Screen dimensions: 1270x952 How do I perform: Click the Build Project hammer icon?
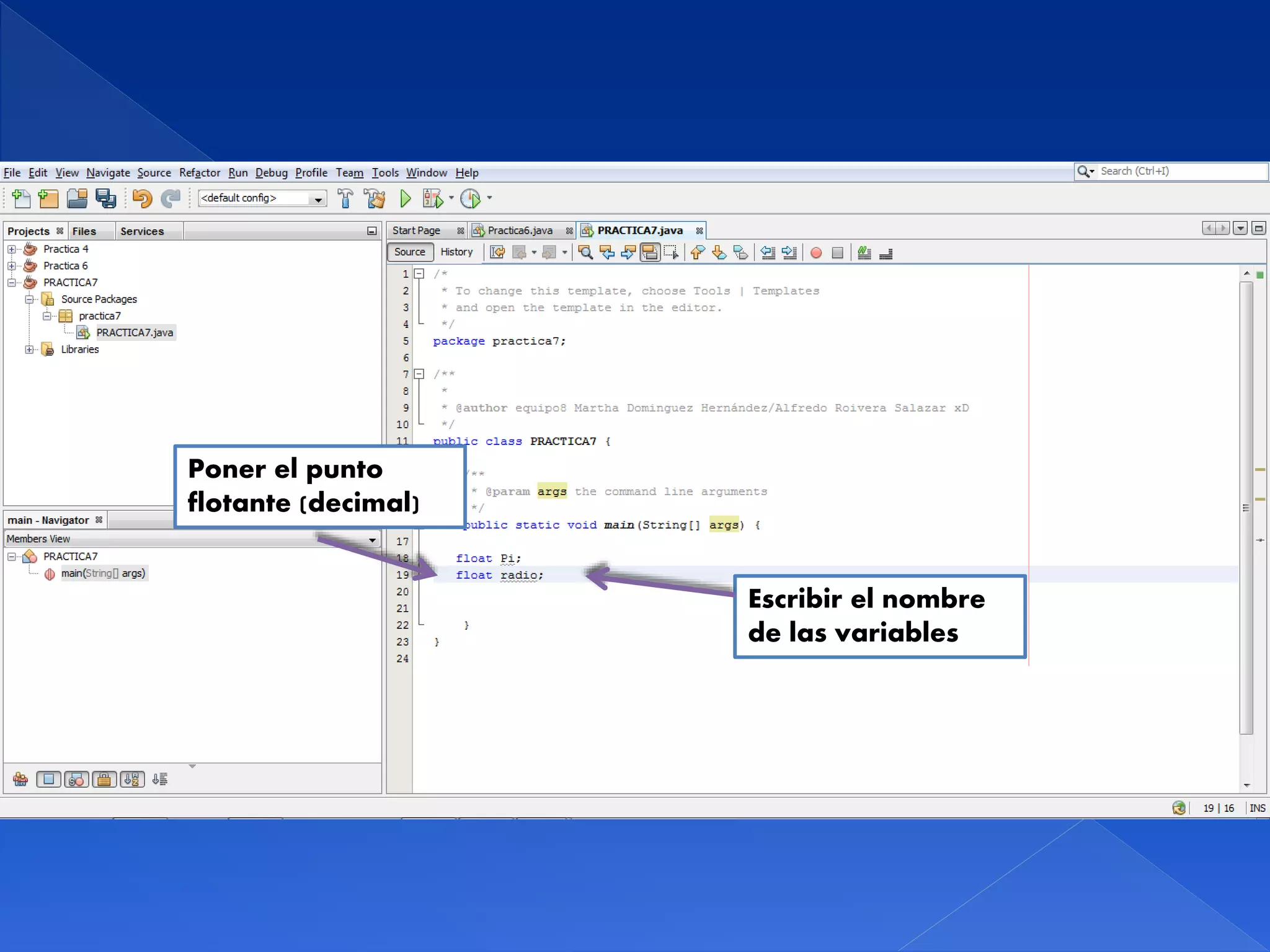345,198
